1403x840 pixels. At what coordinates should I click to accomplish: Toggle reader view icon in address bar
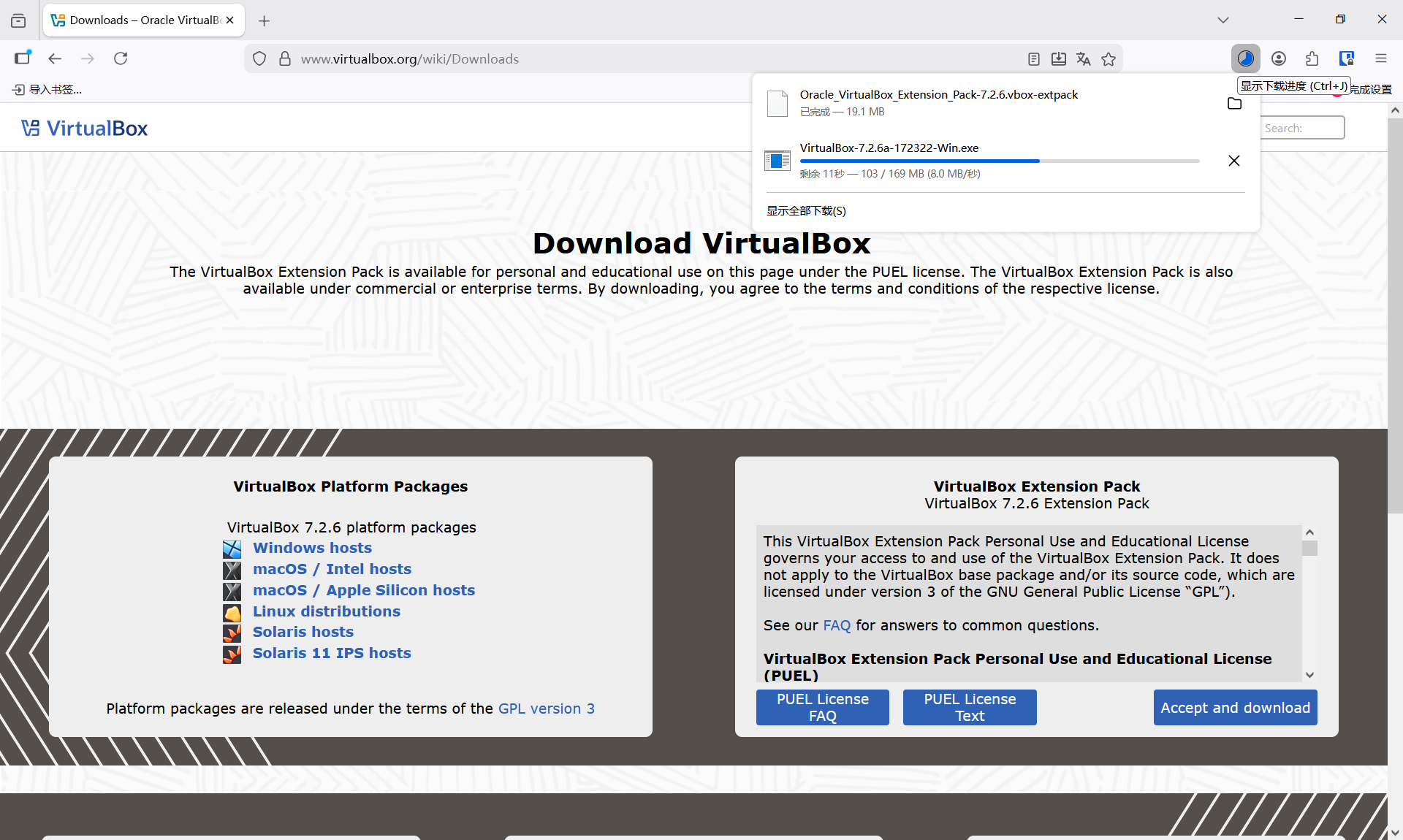tap(1033, 59)
